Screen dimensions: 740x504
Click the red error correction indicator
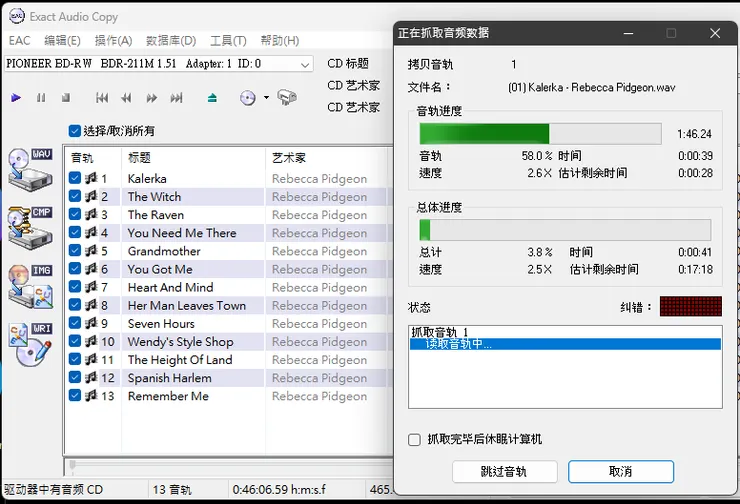click(x=690, y=306)
